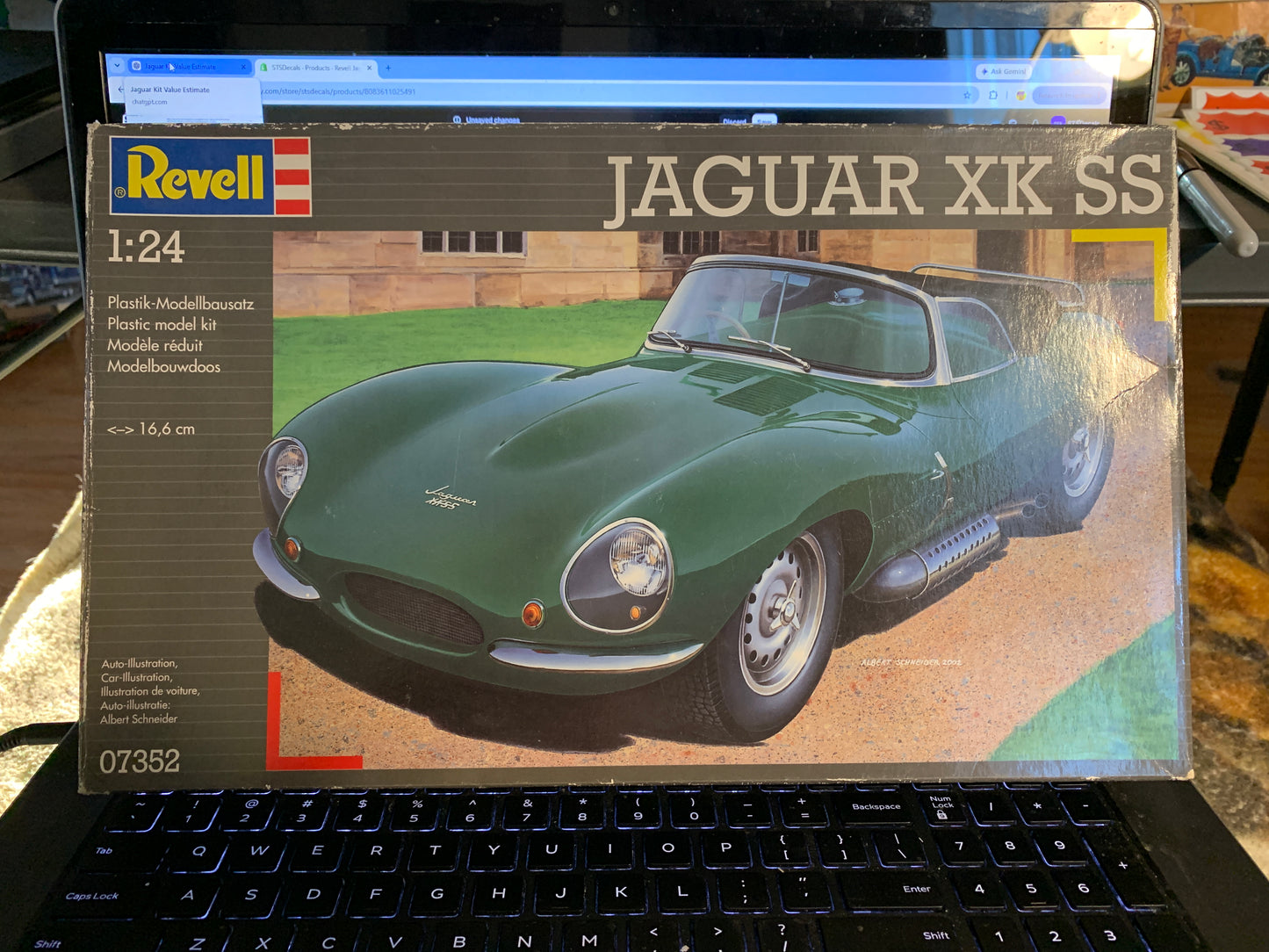Close the Jaguar Kit Value Estimate tab

[243, 67]
